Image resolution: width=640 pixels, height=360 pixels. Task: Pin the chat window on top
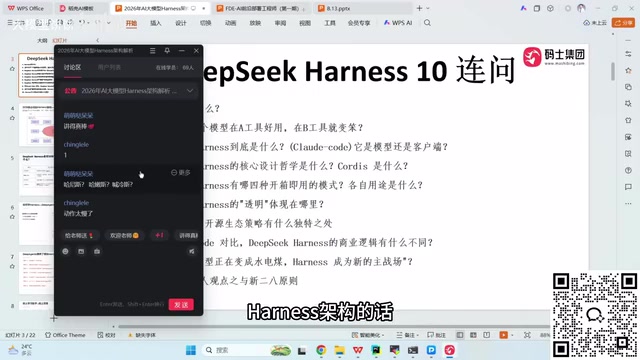[167, 51]
